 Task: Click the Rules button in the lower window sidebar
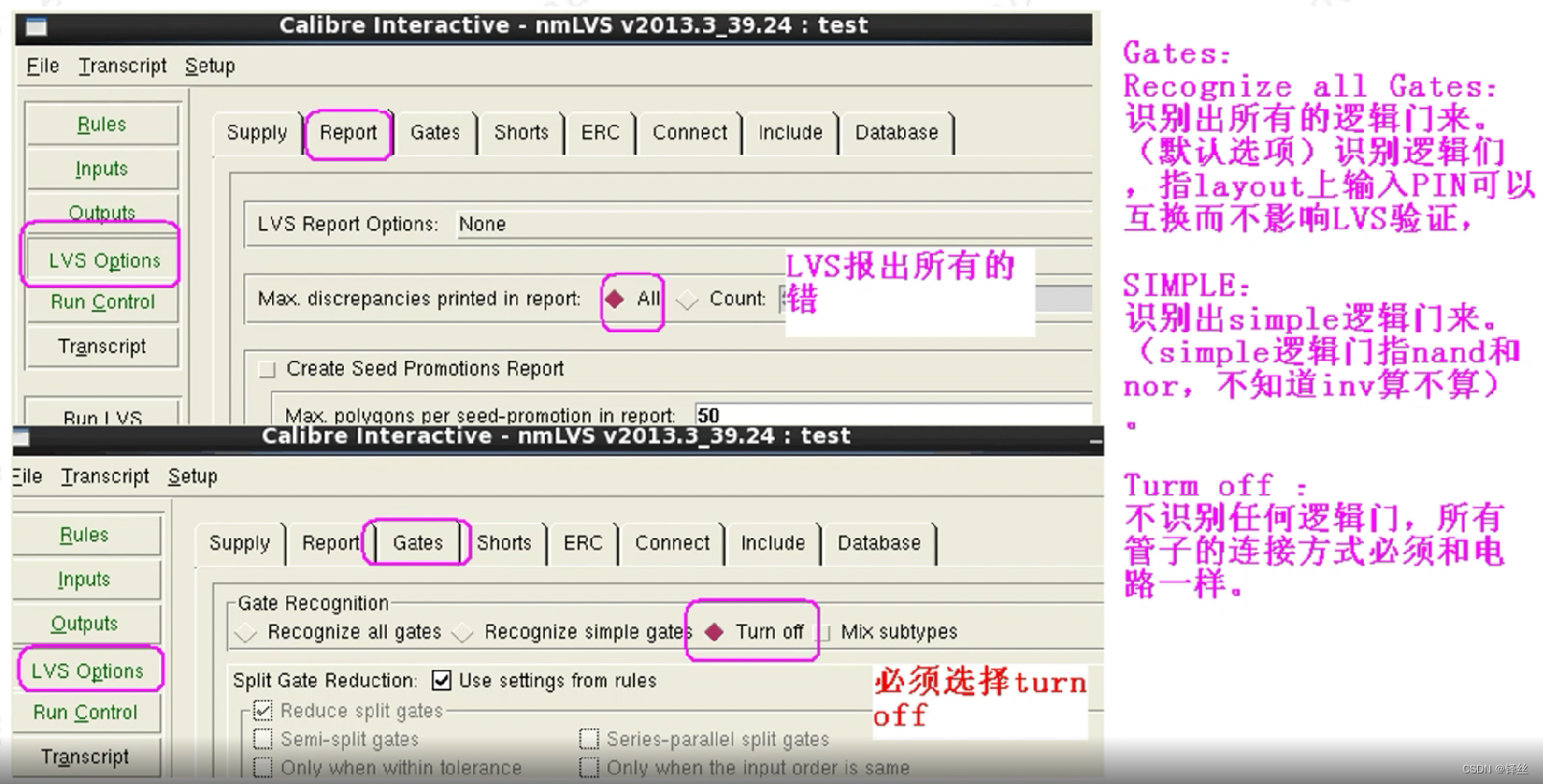click(84, 535)
